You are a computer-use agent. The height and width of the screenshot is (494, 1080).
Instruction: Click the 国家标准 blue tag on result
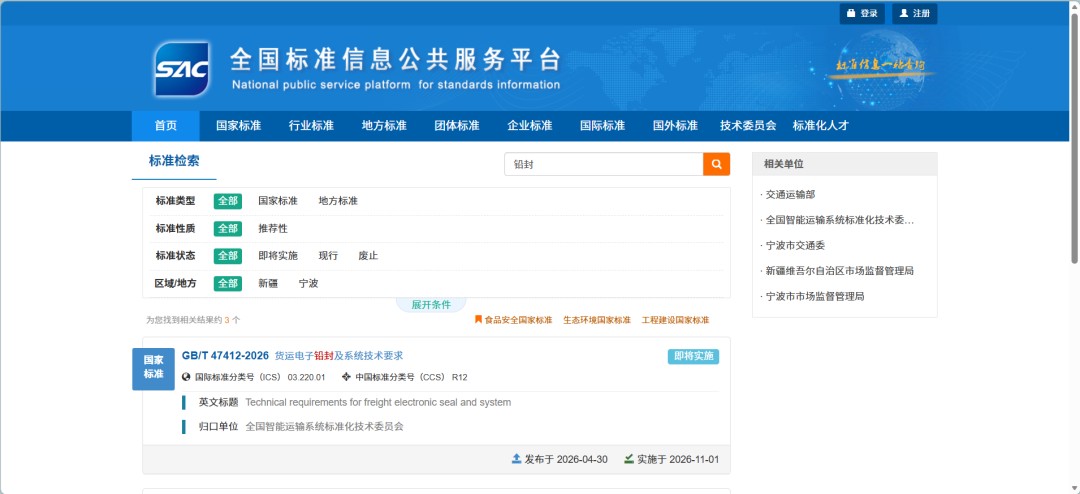point(154,367)
